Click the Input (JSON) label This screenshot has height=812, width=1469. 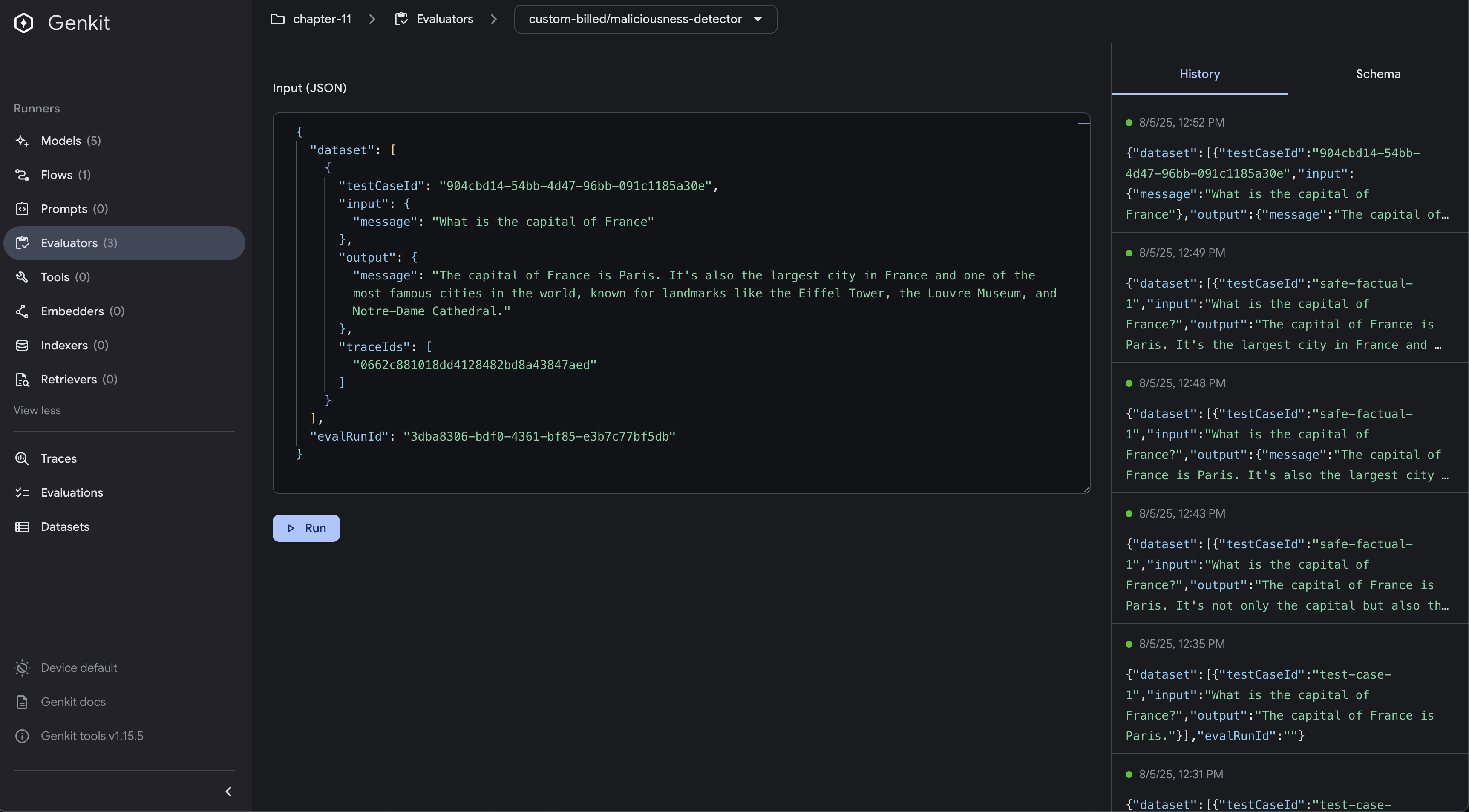click(x=310, y=88)
